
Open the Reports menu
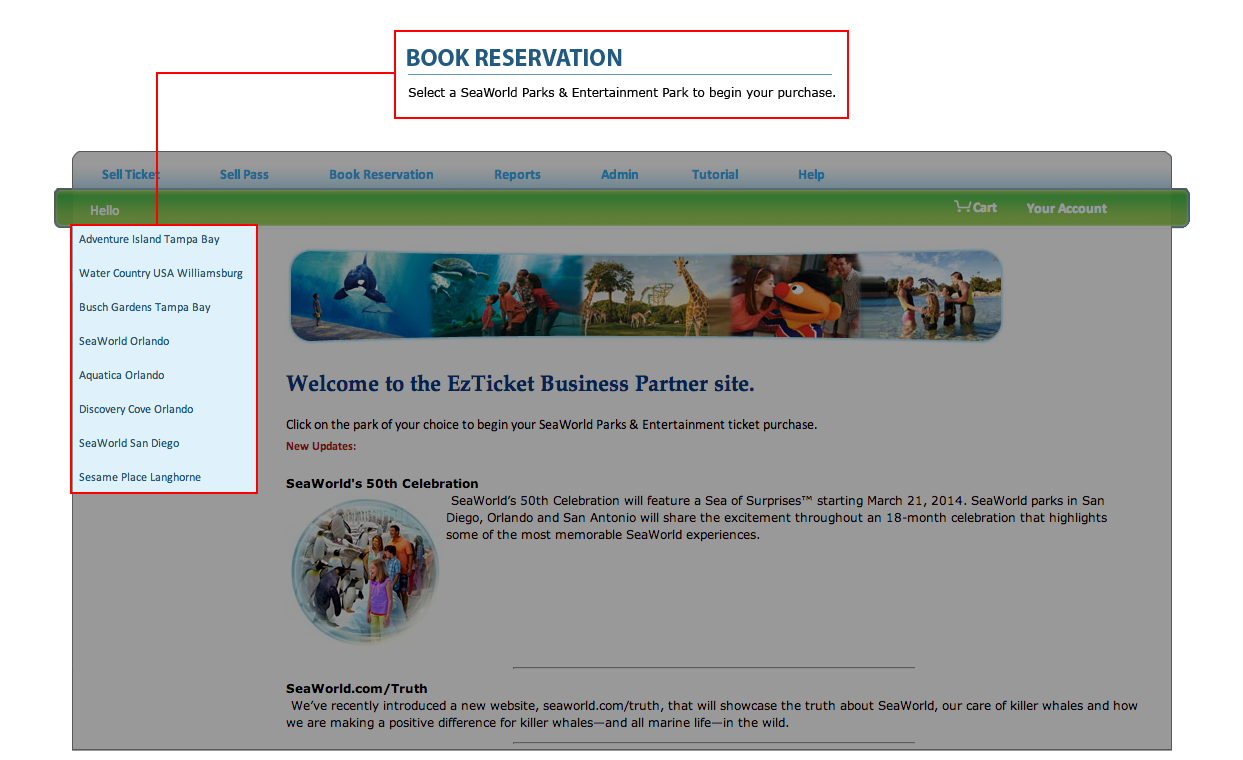pyautogui.click(x=517, y=174)
